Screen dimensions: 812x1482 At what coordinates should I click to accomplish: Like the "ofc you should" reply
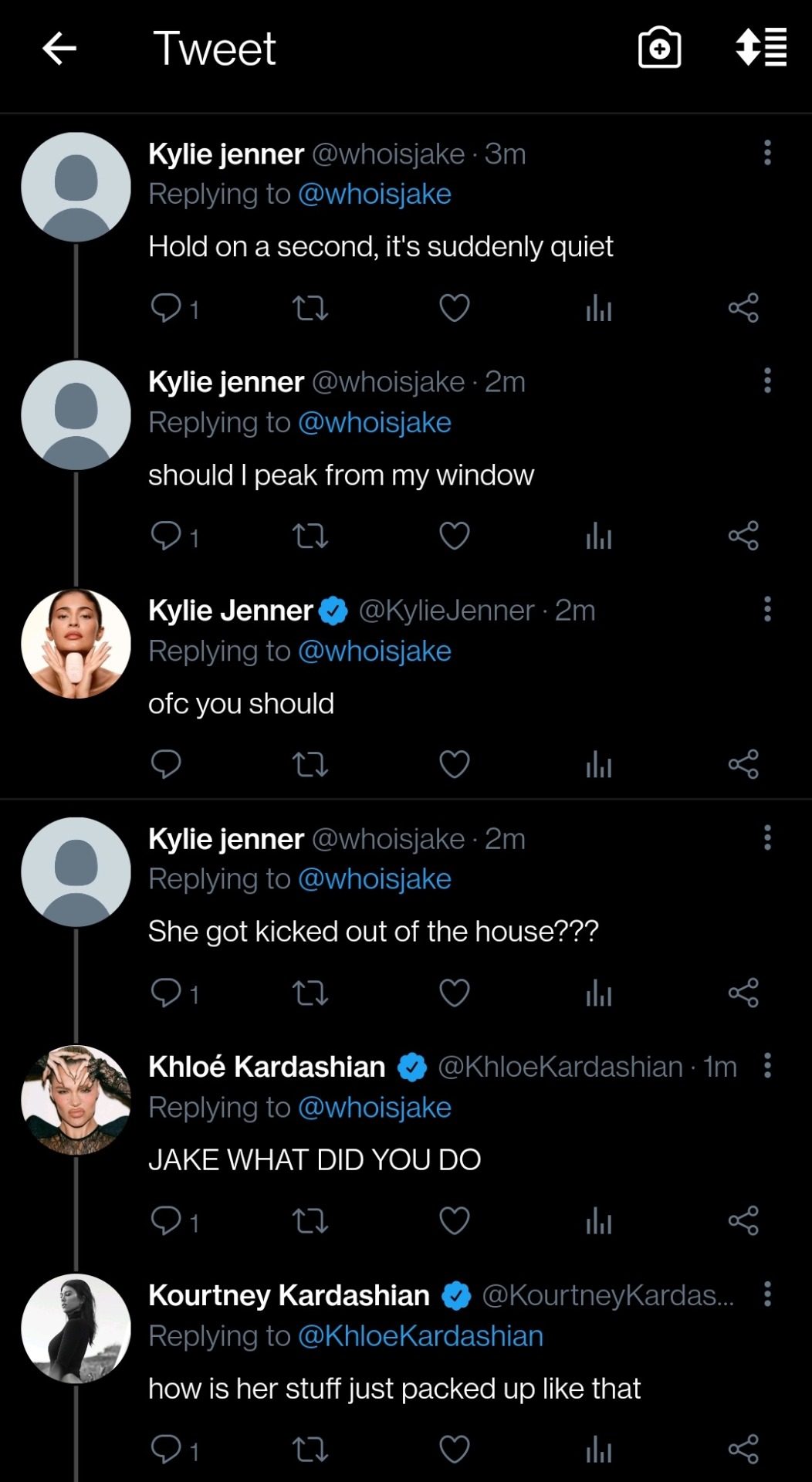(x=454, y=764)
